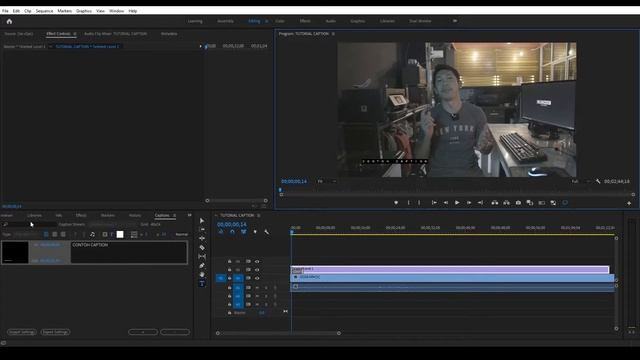Select the Slip tool
This screenshot has width=640, height=360.
(202, 256)
